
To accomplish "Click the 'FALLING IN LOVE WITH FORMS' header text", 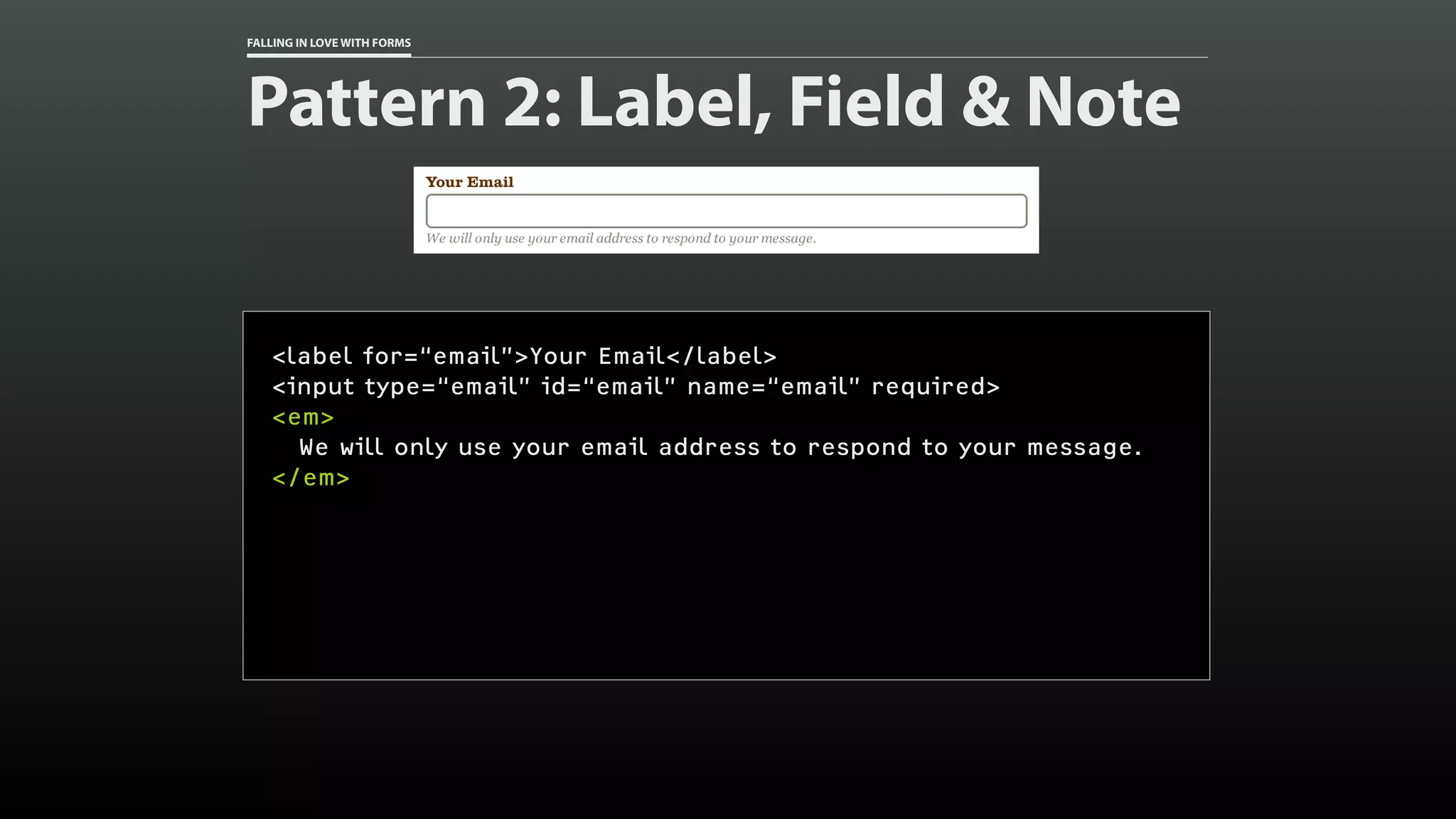I will (x=328, y=43).
